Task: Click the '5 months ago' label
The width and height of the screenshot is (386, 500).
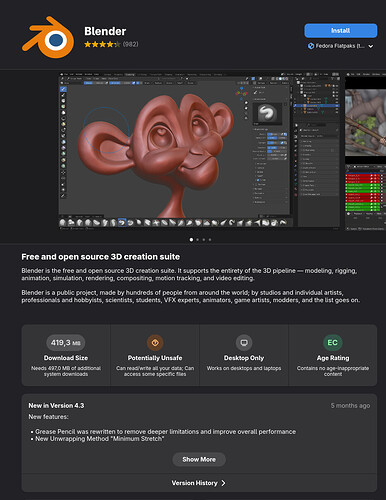Action: (x=350, y=406)
